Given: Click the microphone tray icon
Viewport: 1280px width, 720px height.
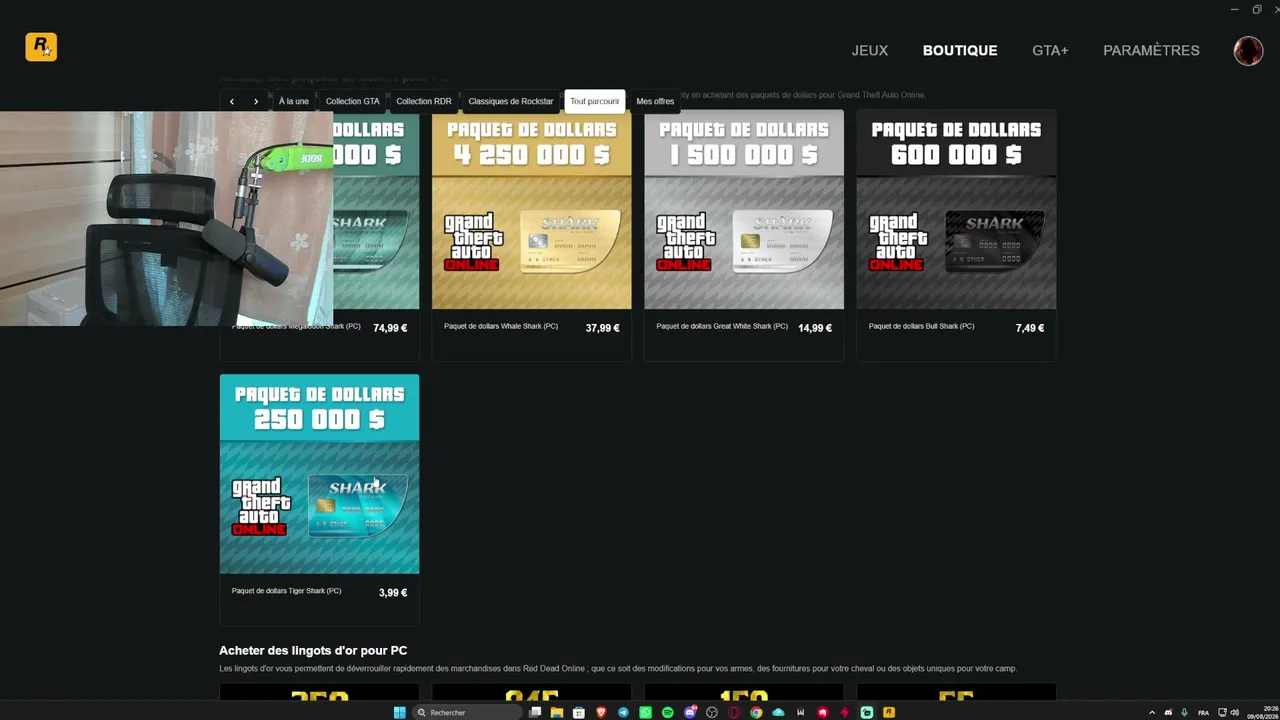Looking at the screenshot, I should pyautogui.click(x=1185, y=712).
